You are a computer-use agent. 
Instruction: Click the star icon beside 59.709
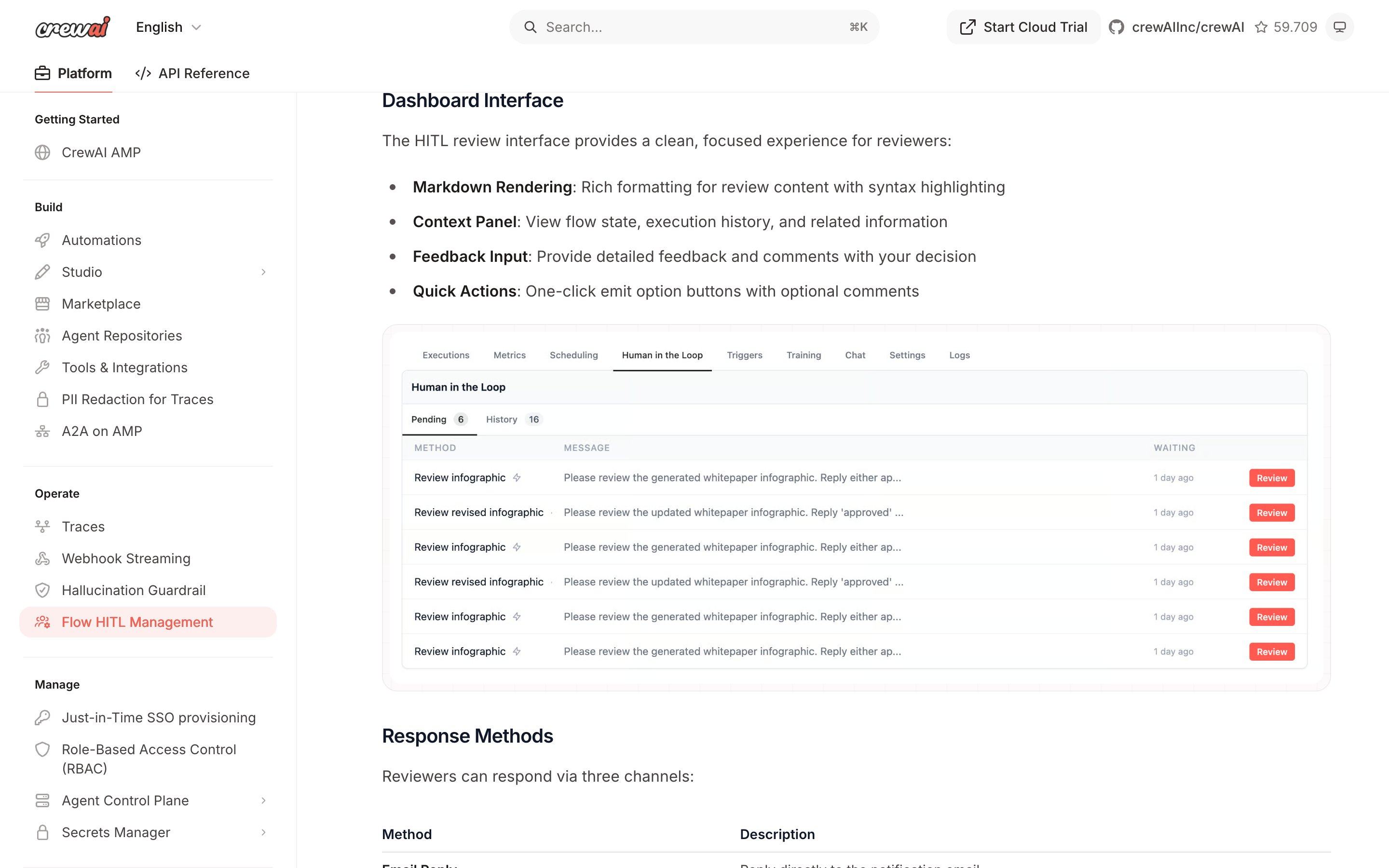pos(1261,27)
